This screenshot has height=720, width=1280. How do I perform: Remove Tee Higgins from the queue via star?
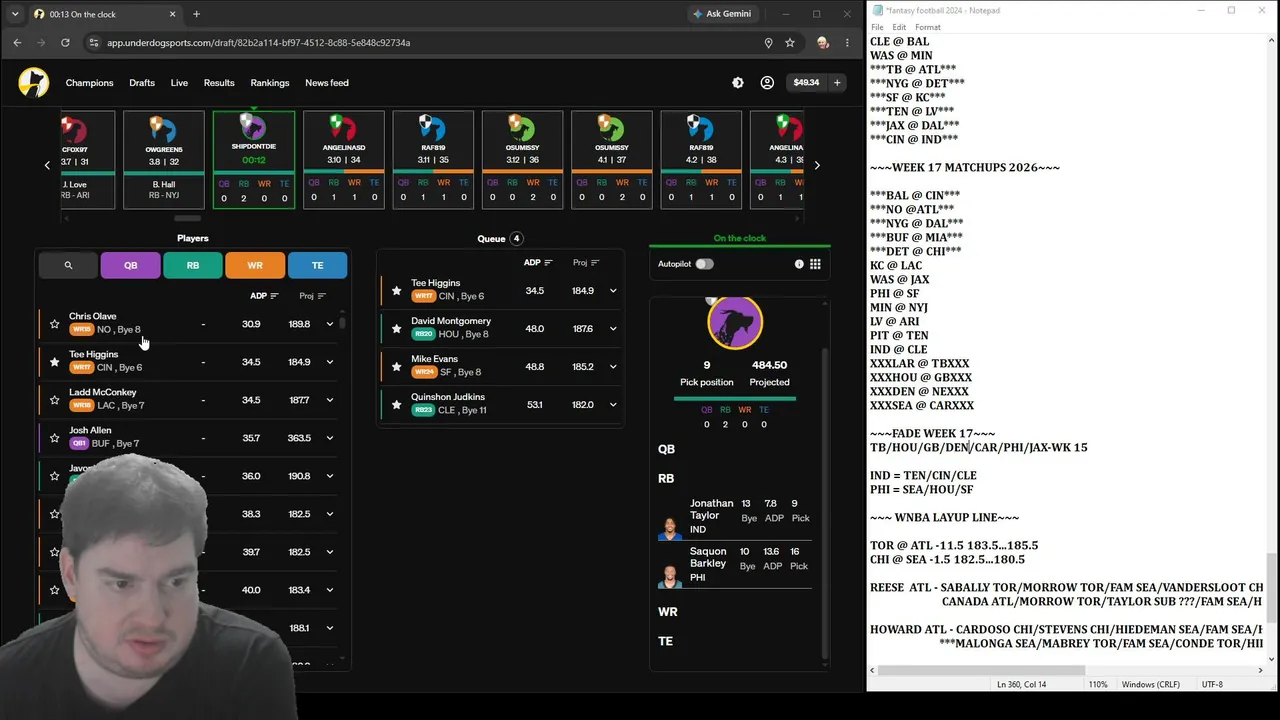click(396, 291)
